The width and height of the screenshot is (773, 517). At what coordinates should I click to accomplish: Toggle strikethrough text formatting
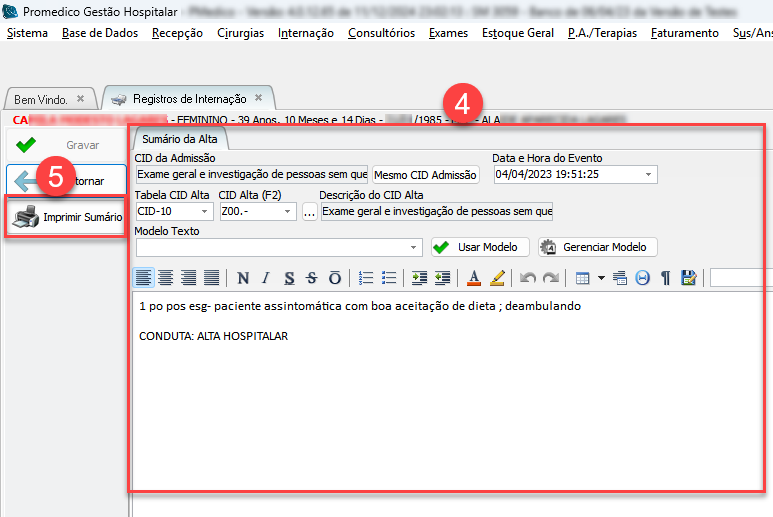(311, 278)
